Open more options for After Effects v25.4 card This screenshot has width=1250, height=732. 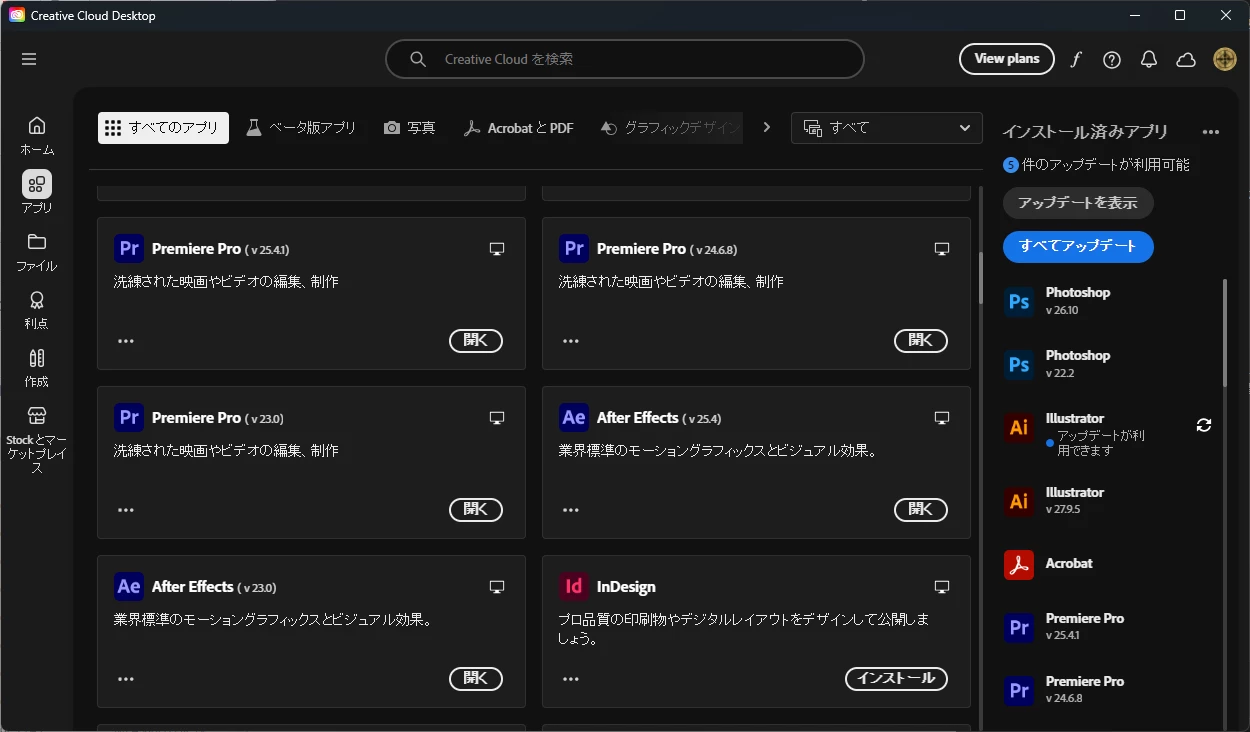571,510
